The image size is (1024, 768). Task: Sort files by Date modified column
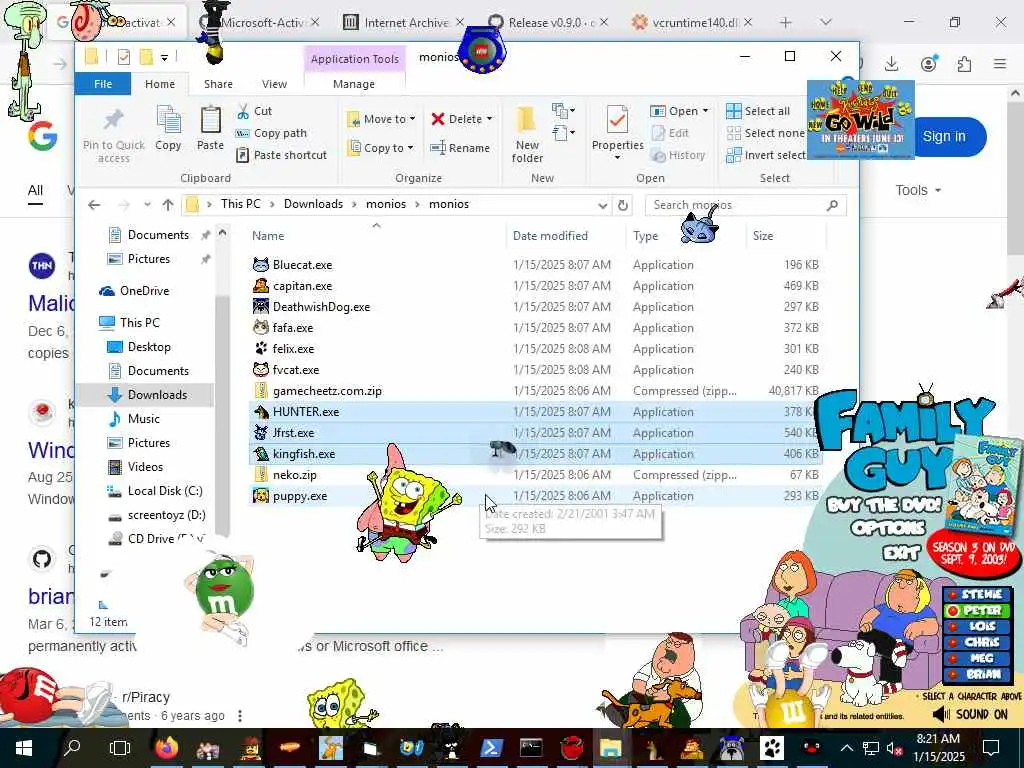(x=551, y=236)
